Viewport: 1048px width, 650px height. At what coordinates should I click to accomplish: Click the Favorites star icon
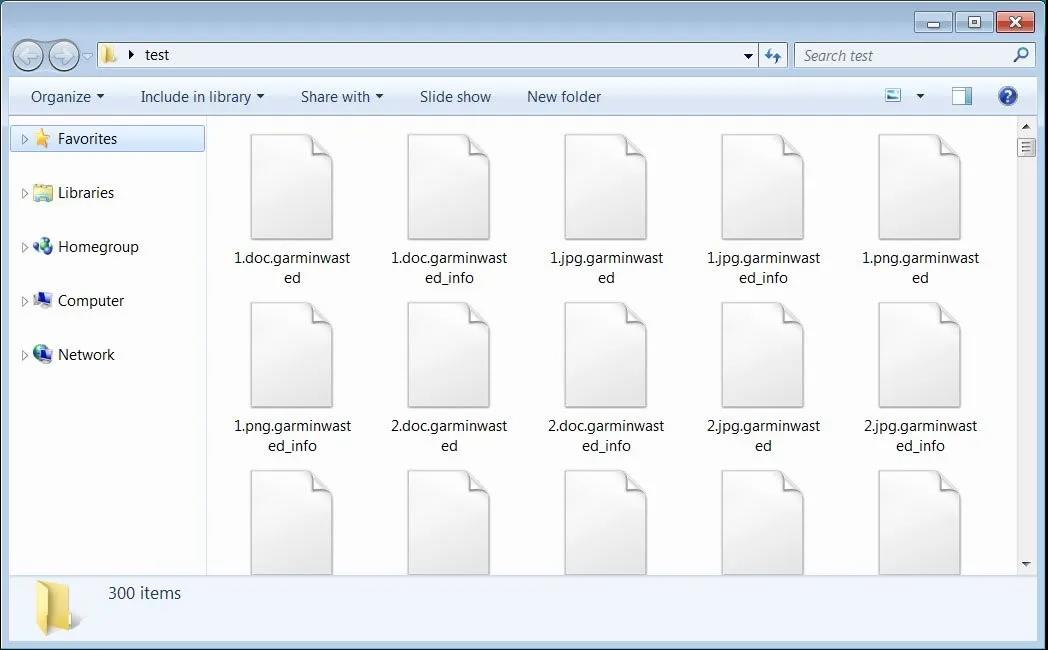[42, 138]
